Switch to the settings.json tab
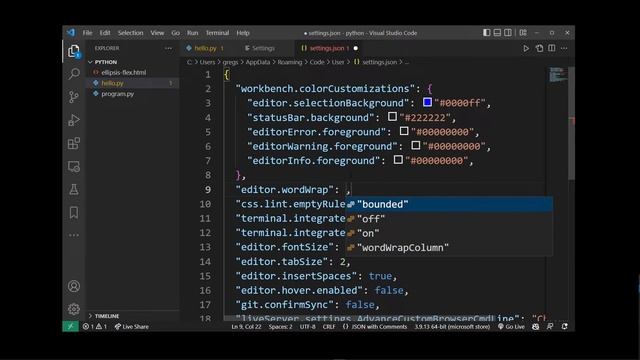Screen dimensions: 640x360 click(x=329, y=48)
